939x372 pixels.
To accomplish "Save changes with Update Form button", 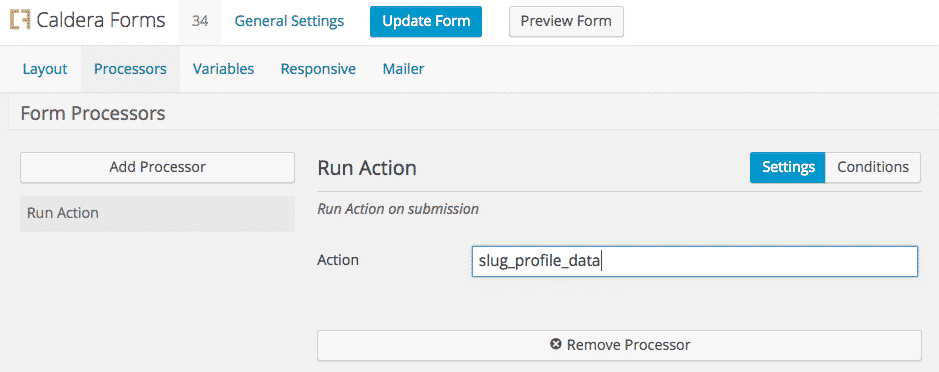I will click(x=426, y=22).
